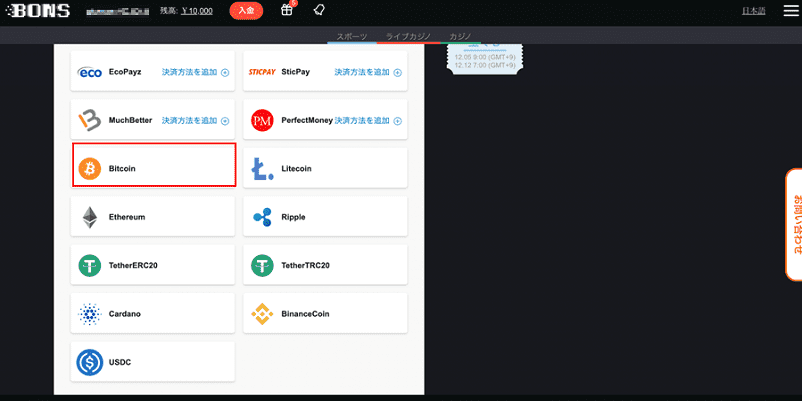This screenshot has width=802, height=401.
Task: Select the Litecoin label
Action: pos(296,169)
